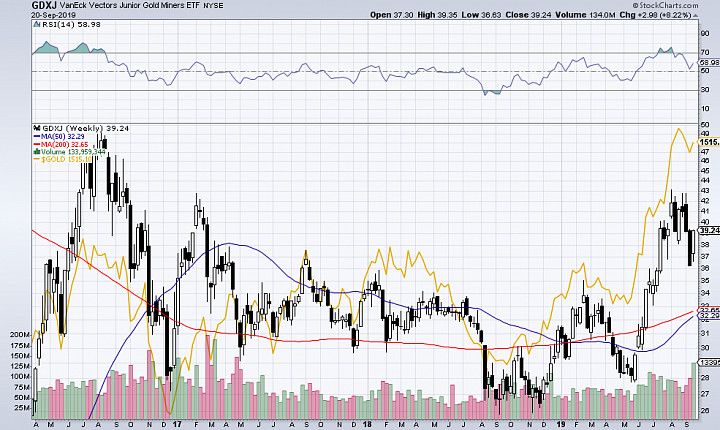Click the 'Volume 134.0M' header value
Screen dimensions: 720x430
coord(585,15)
